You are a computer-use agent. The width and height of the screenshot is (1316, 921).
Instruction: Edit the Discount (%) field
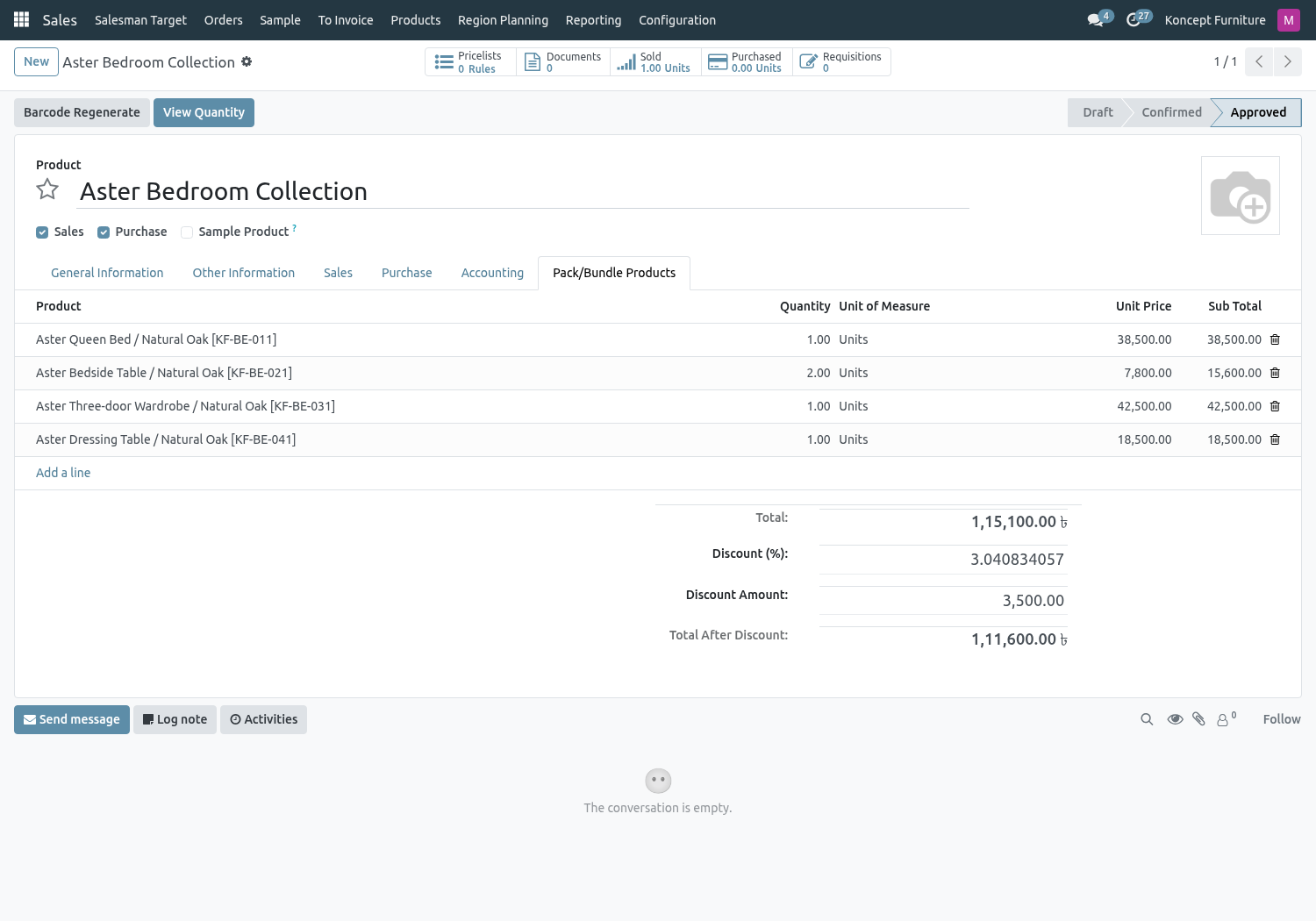click(943, 560)
